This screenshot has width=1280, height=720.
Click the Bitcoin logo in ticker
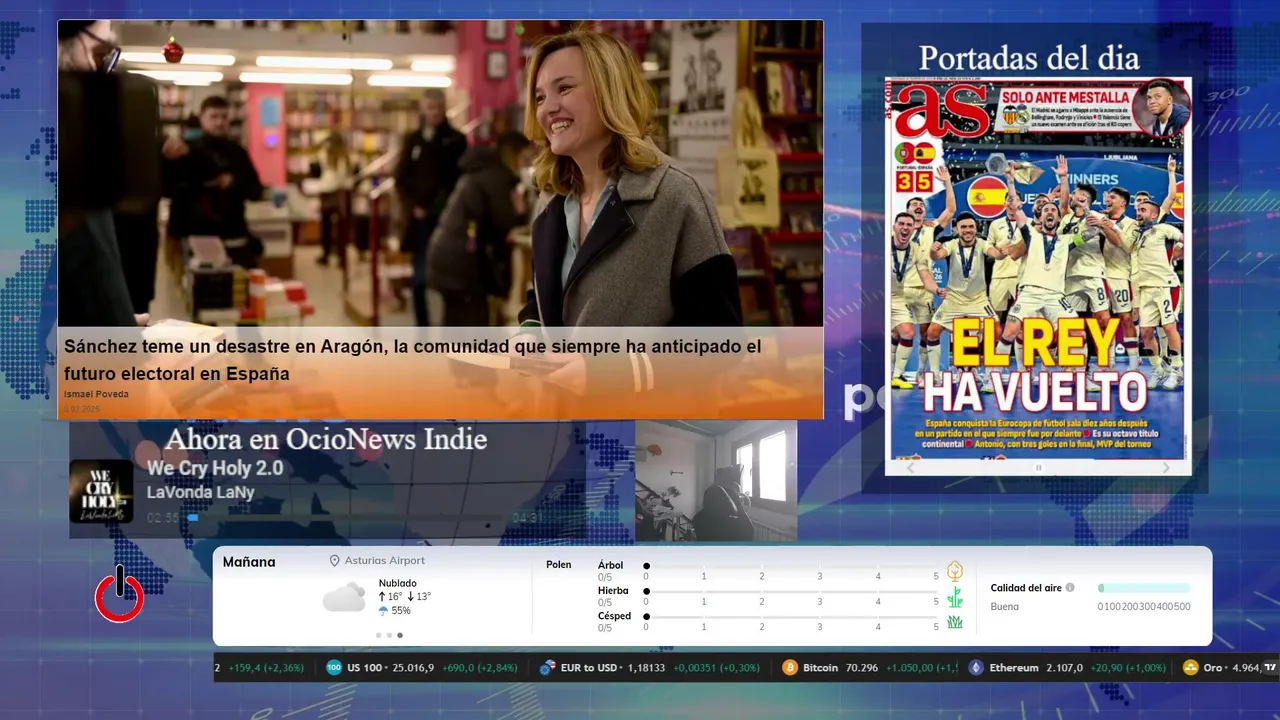[x=790, y=667]
